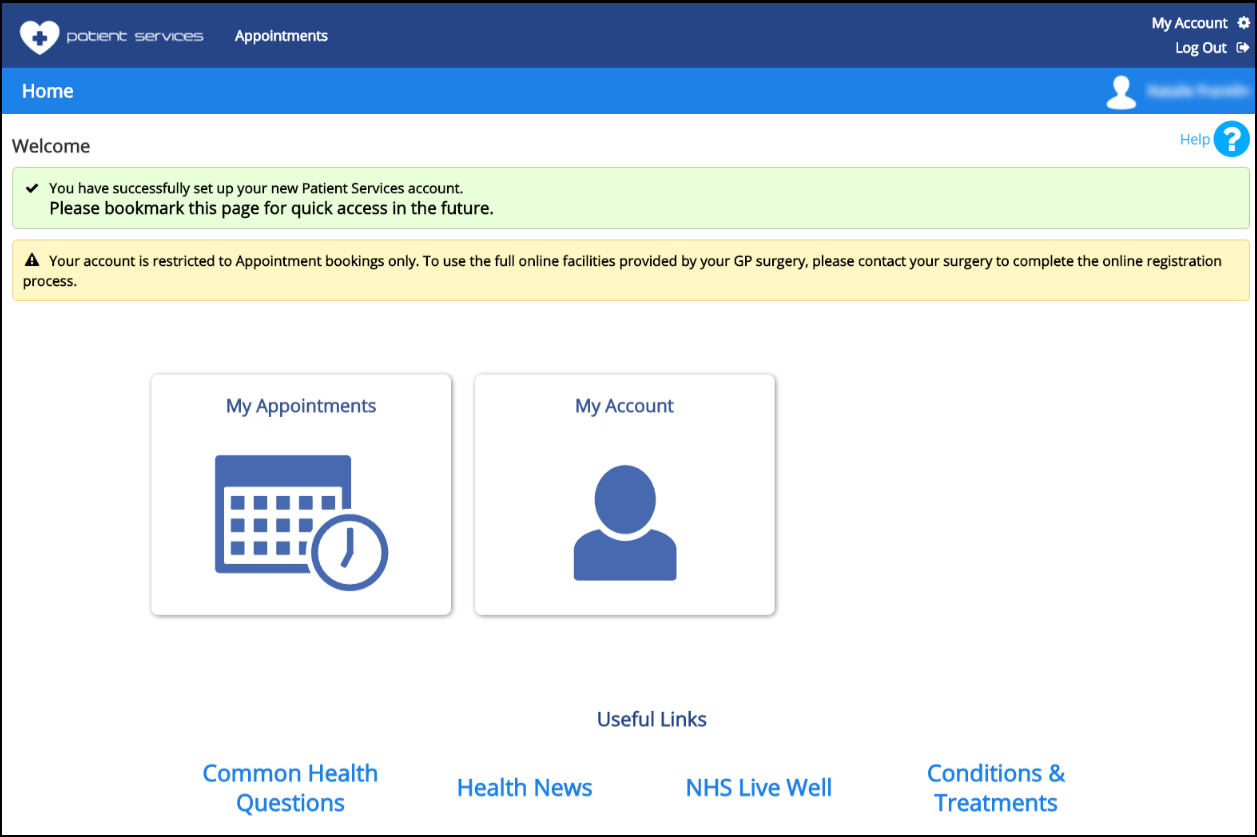This screenshot has height=837, width=1257.
Task: Open the Appointments menu in top navigation
Action: click(x=281, y=36)
